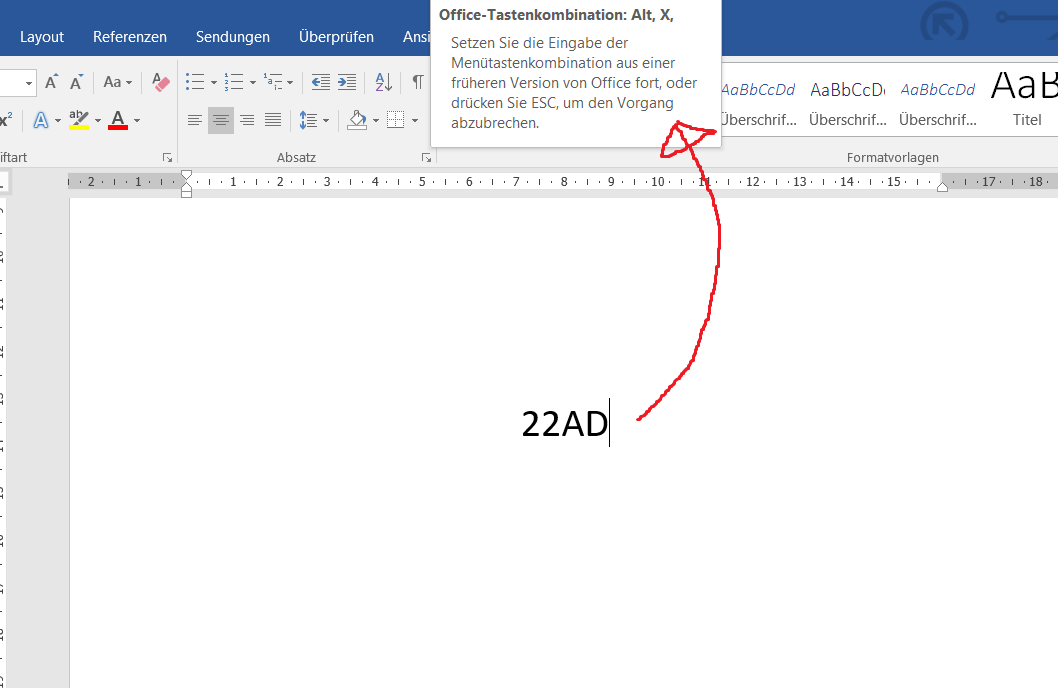The width and height of the screenshot is (1058, 688).
Task: Increase indent using the ribbon icon
Action: (x=345, y=82)
